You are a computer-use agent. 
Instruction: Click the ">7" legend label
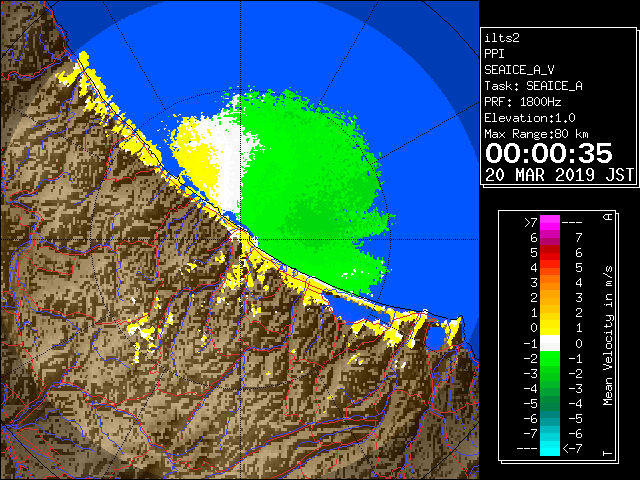[530, 222]
